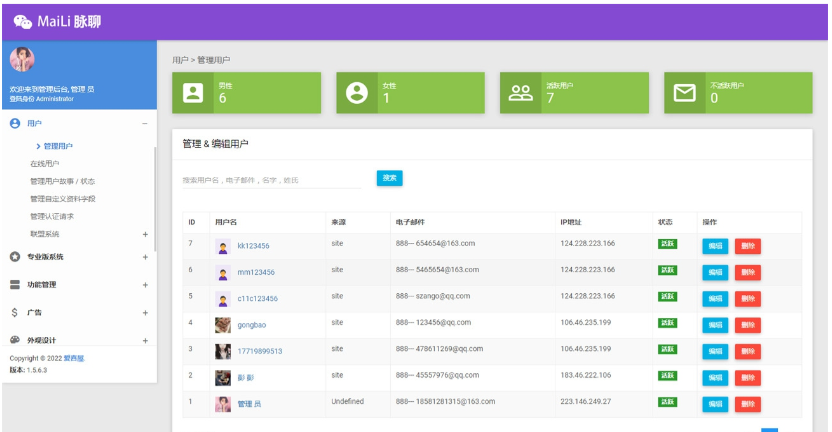Expand the 联盟系统 submenu
Viewport: 832px width, 432px height.
145,234
